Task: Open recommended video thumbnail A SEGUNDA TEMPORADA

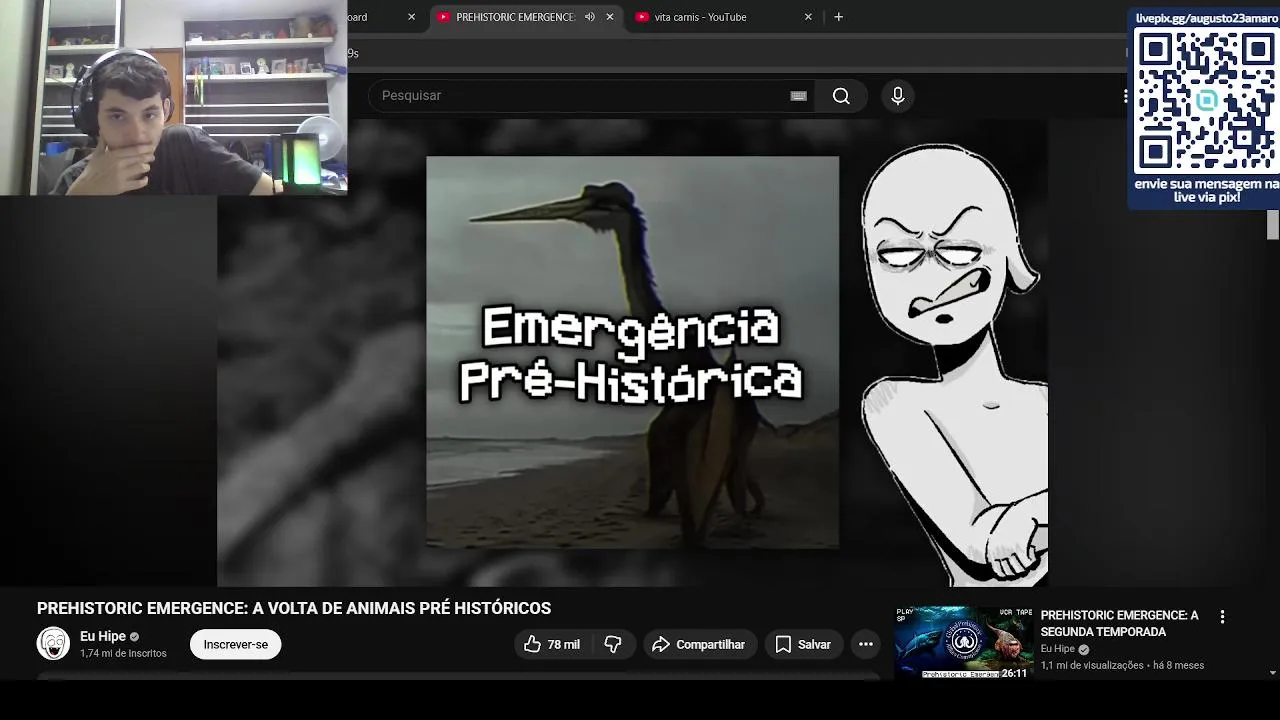Action: (963, 643)
